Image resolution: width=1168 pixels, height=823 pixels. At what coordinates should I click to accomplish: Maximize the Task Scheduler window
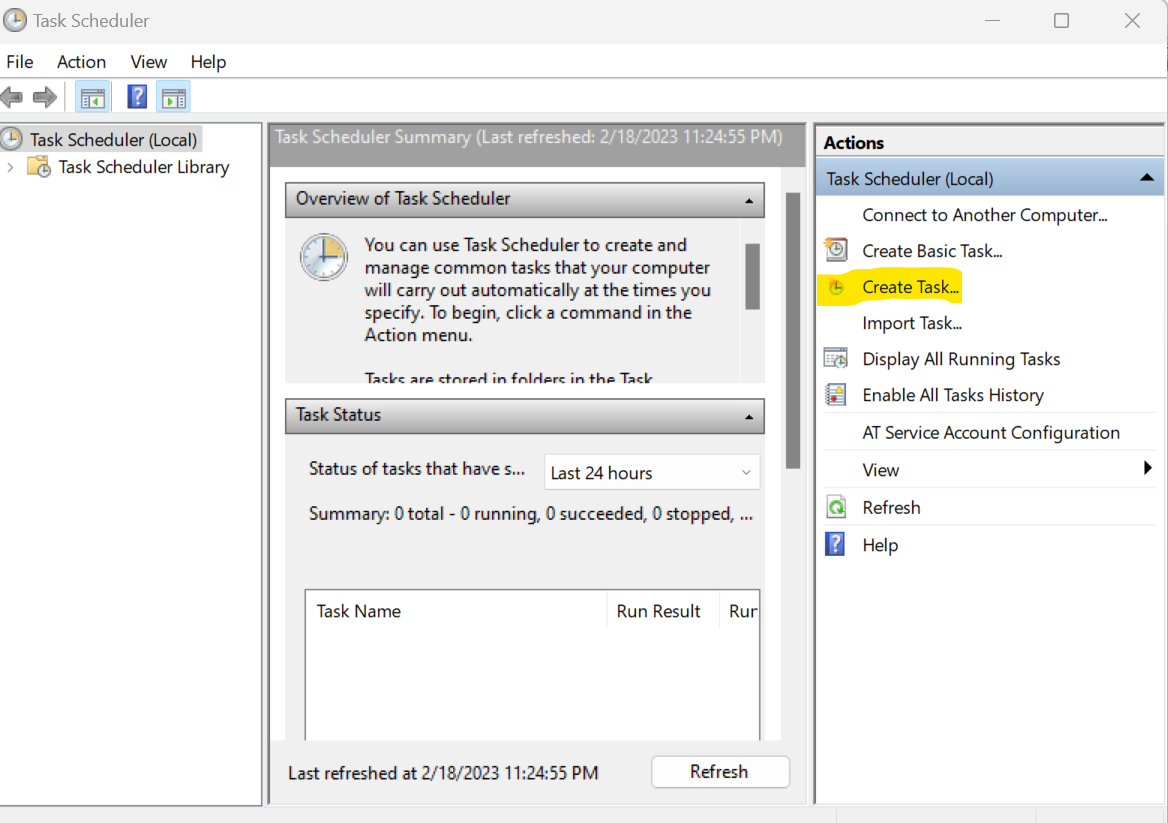1061,21
